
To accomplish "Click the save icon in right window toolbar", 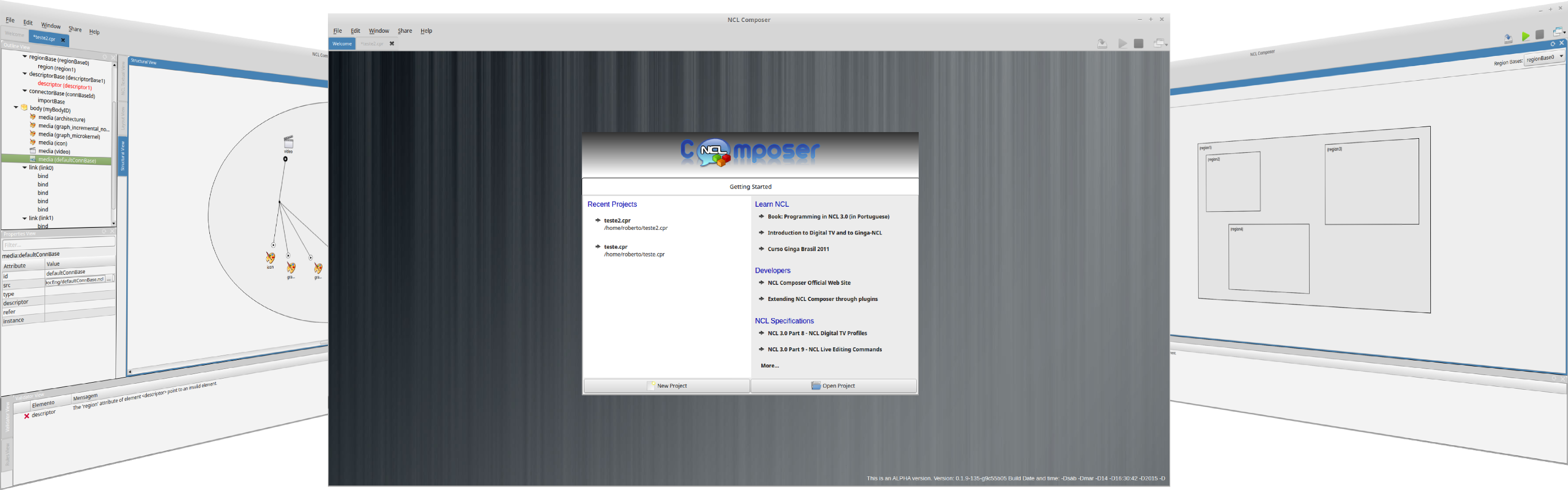I will (x=1508, y=38).
